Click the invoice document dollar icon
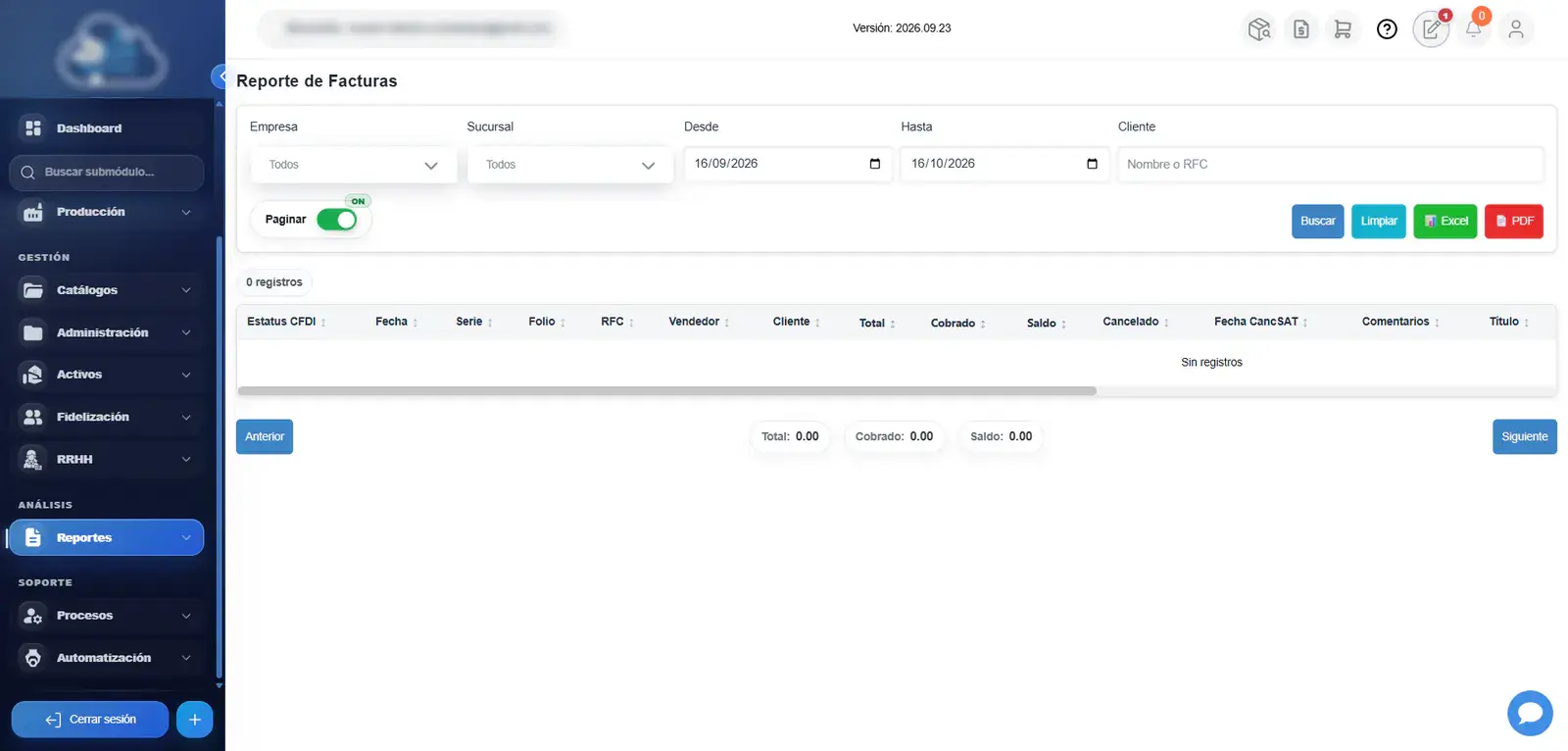Screen dimensions: 1568x751 (x=1301, y=29)
